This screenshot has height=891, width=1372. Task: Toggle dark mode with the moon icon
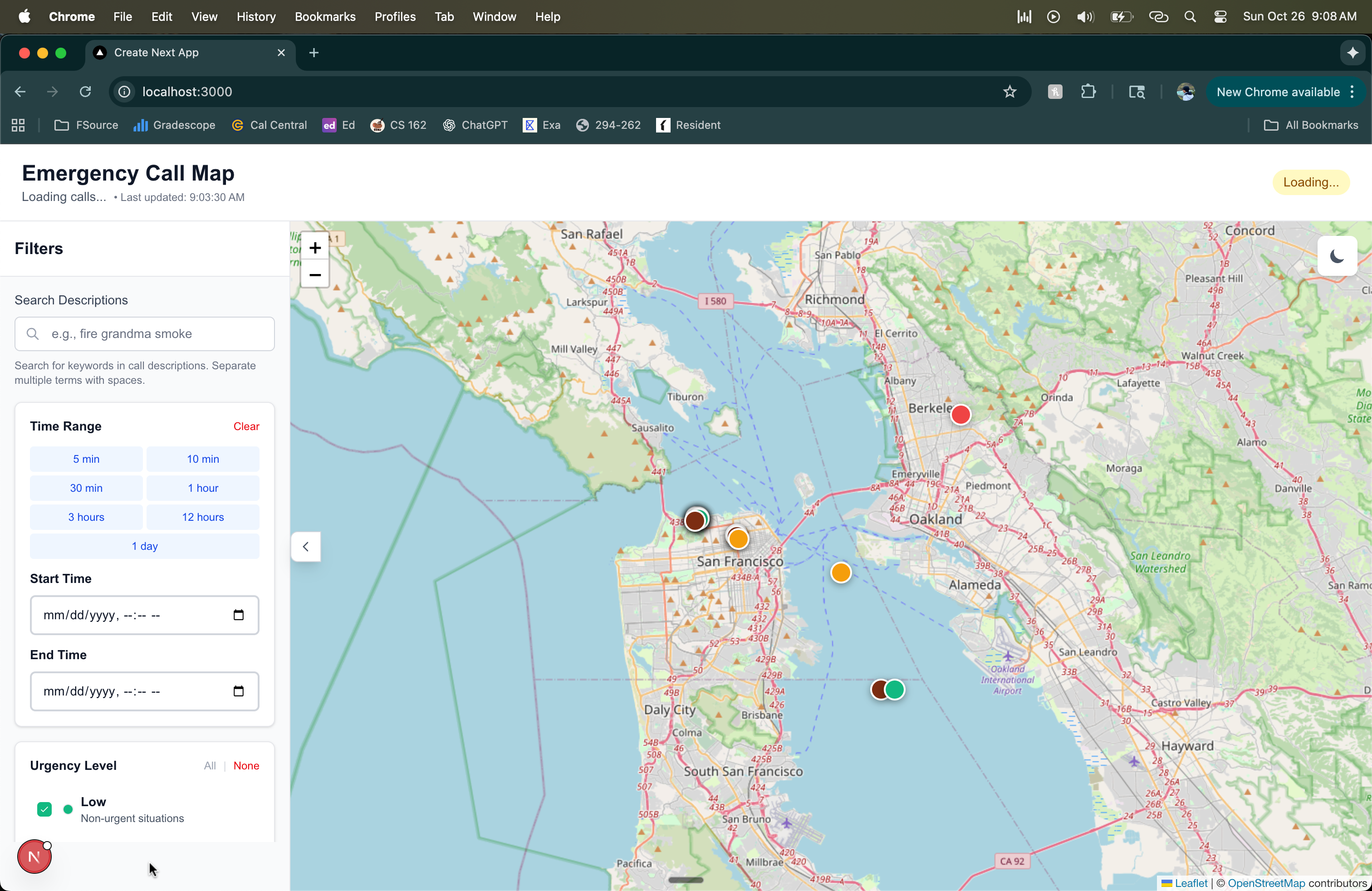point(1337,256)
